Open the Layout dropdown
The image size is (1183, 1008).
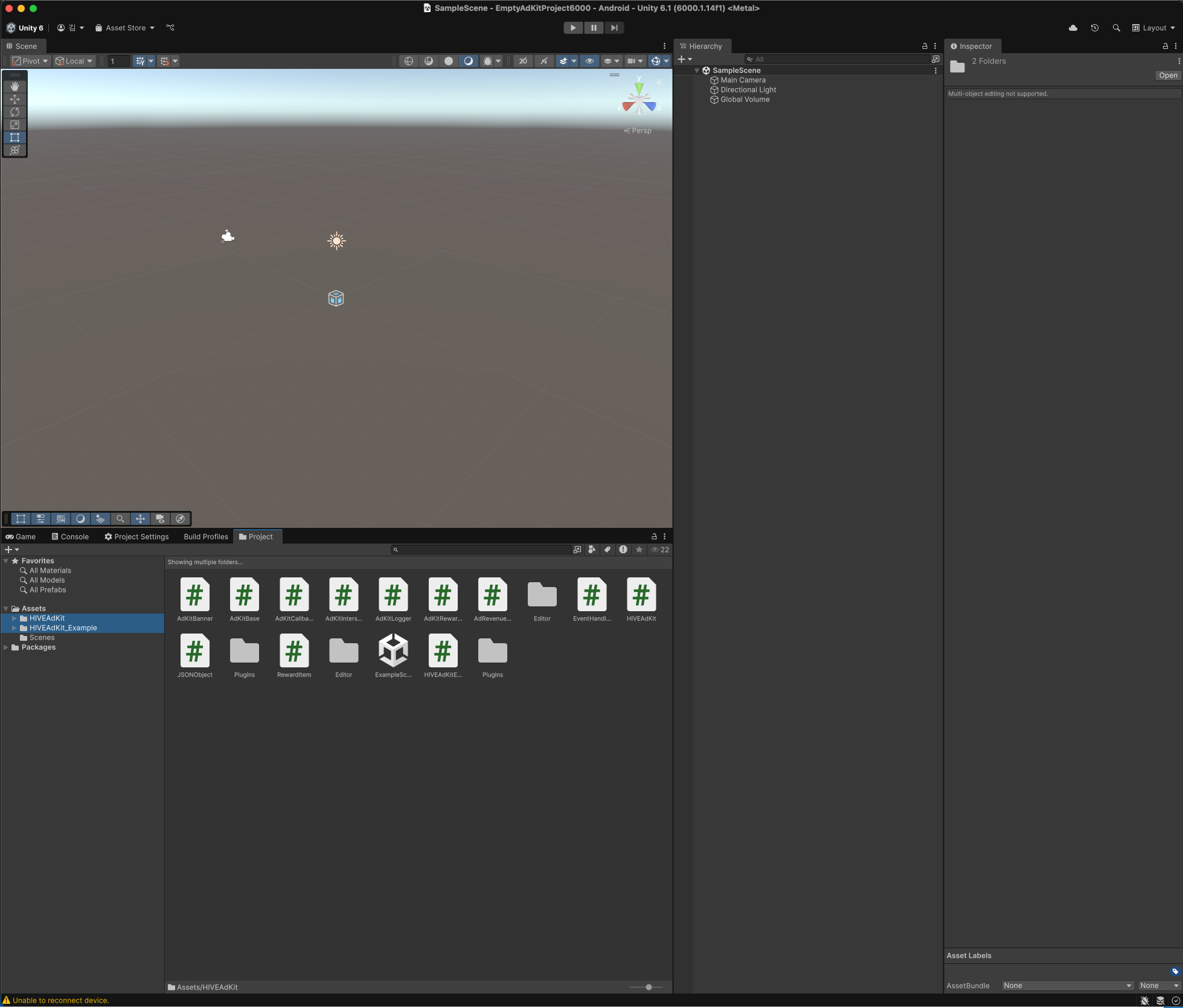pos(1154,28)
